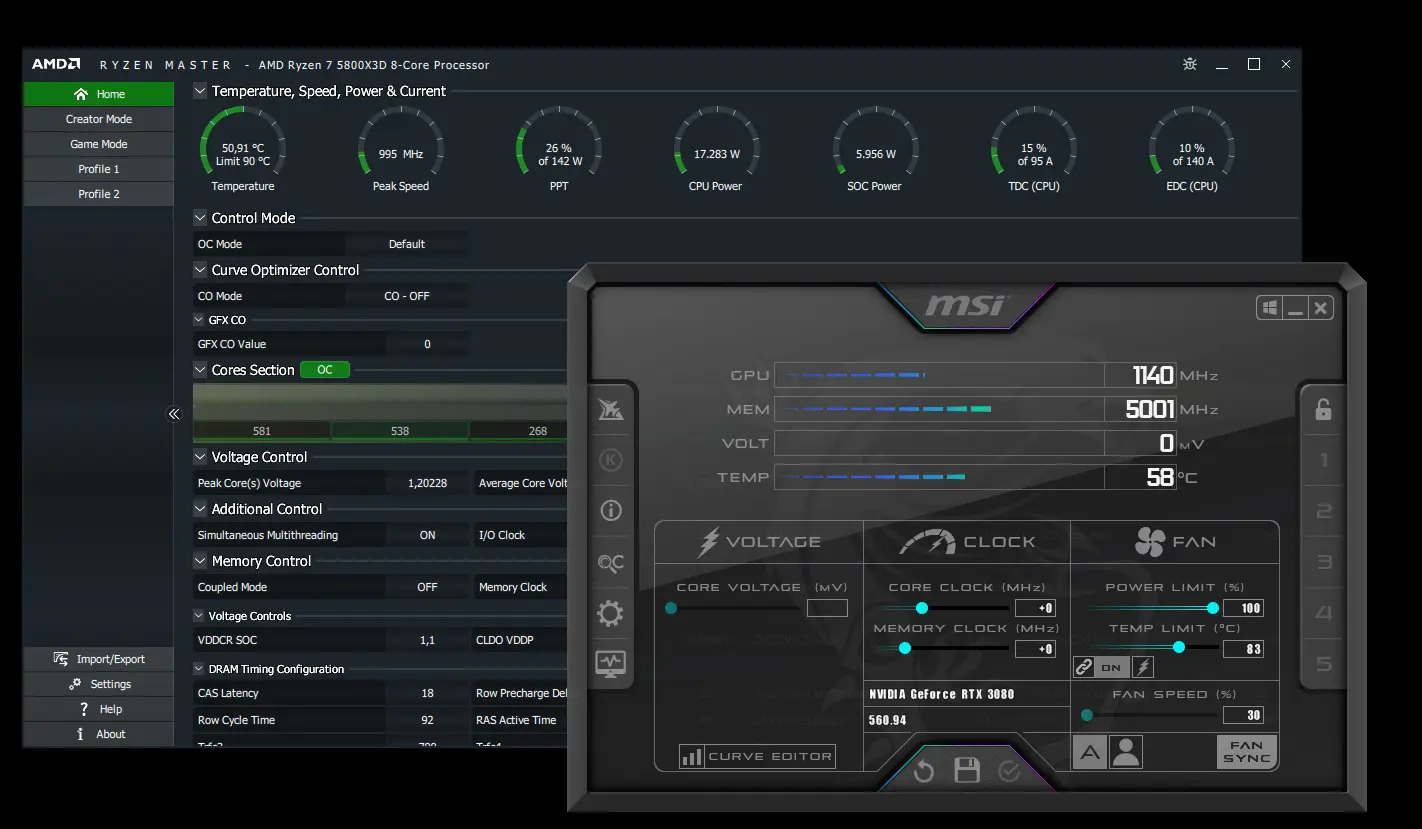Viewport: 1422px width, 829px height.
Task: Select Afterburner profile slot 2
Action: (x=1323, y=512)
